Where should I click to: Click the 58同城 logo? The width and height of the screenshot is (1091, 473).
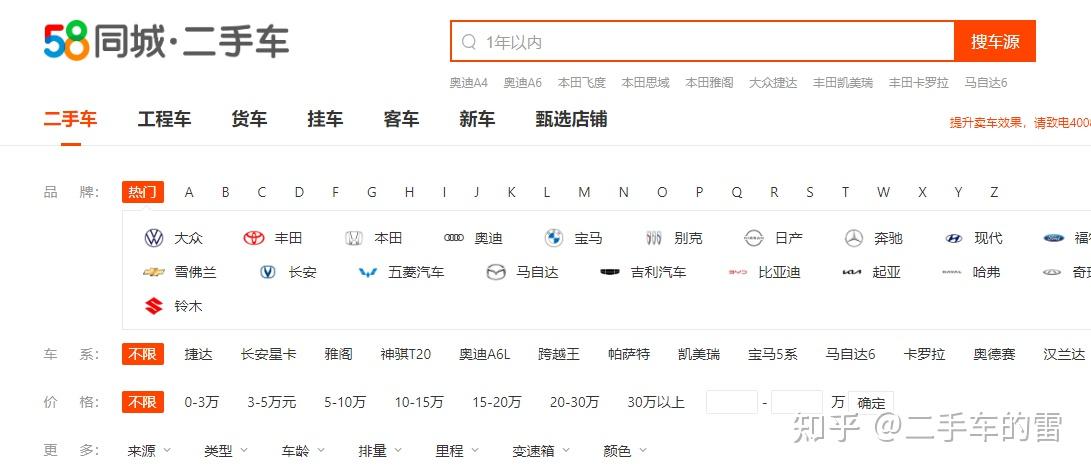tap(166, 40)
